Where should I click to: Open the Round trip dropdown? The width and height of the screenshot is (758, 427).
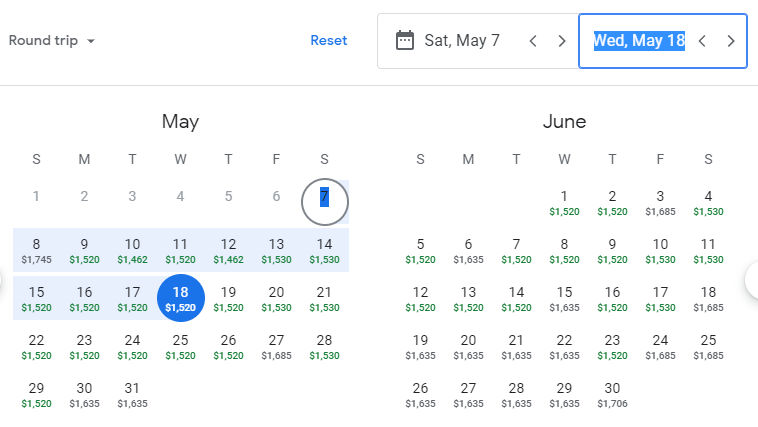pos(51,41)
